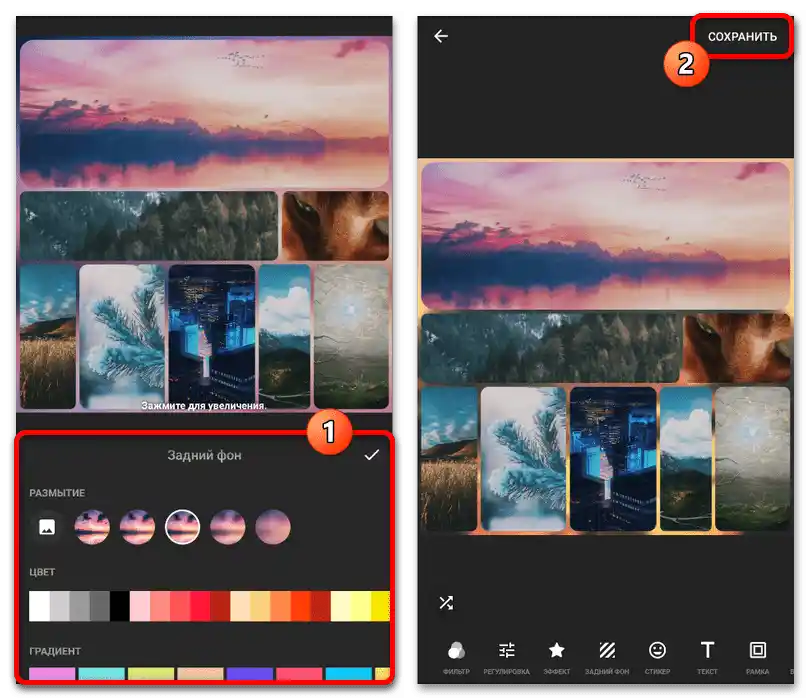Click the Зажмите для увеличения hint
The image size is (810, 700).
coord(204,406)
